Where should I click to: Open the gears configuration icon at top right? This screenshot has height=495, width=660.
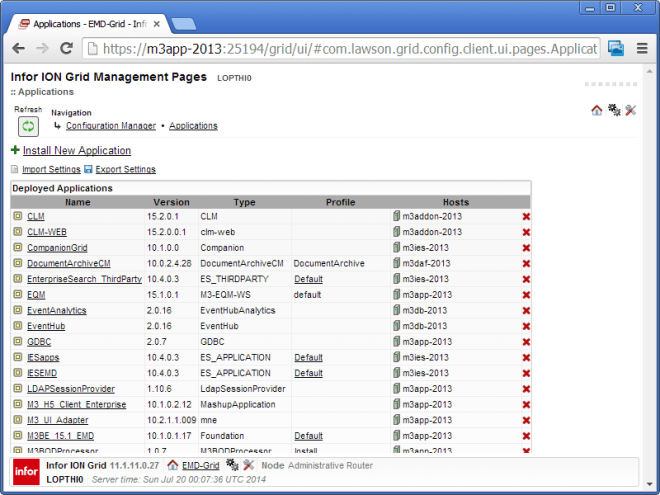pyautogui.click(x=614, y=110)
